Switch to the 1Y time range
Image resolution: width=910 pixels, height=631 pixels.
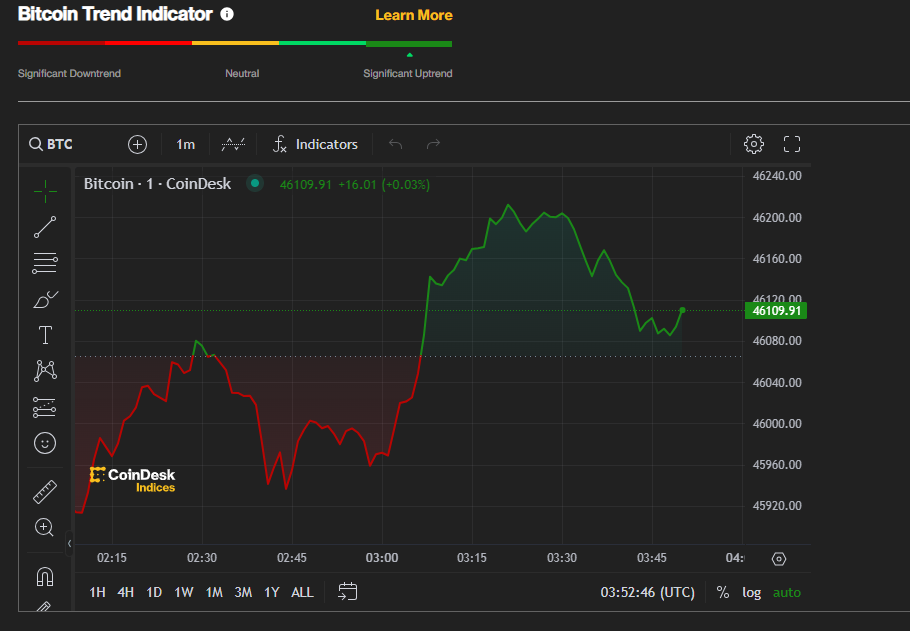[271, 592]
